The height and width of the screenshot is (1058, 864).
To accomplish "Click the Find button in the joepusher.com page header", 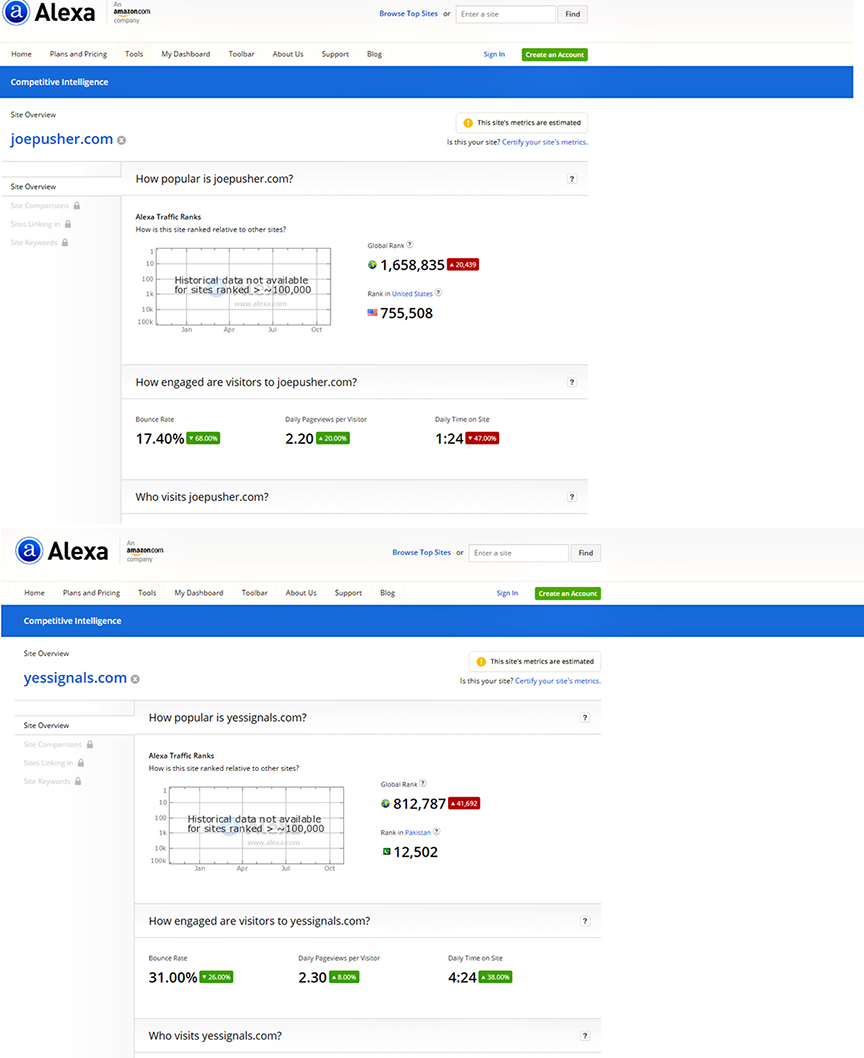I will 572,14.
